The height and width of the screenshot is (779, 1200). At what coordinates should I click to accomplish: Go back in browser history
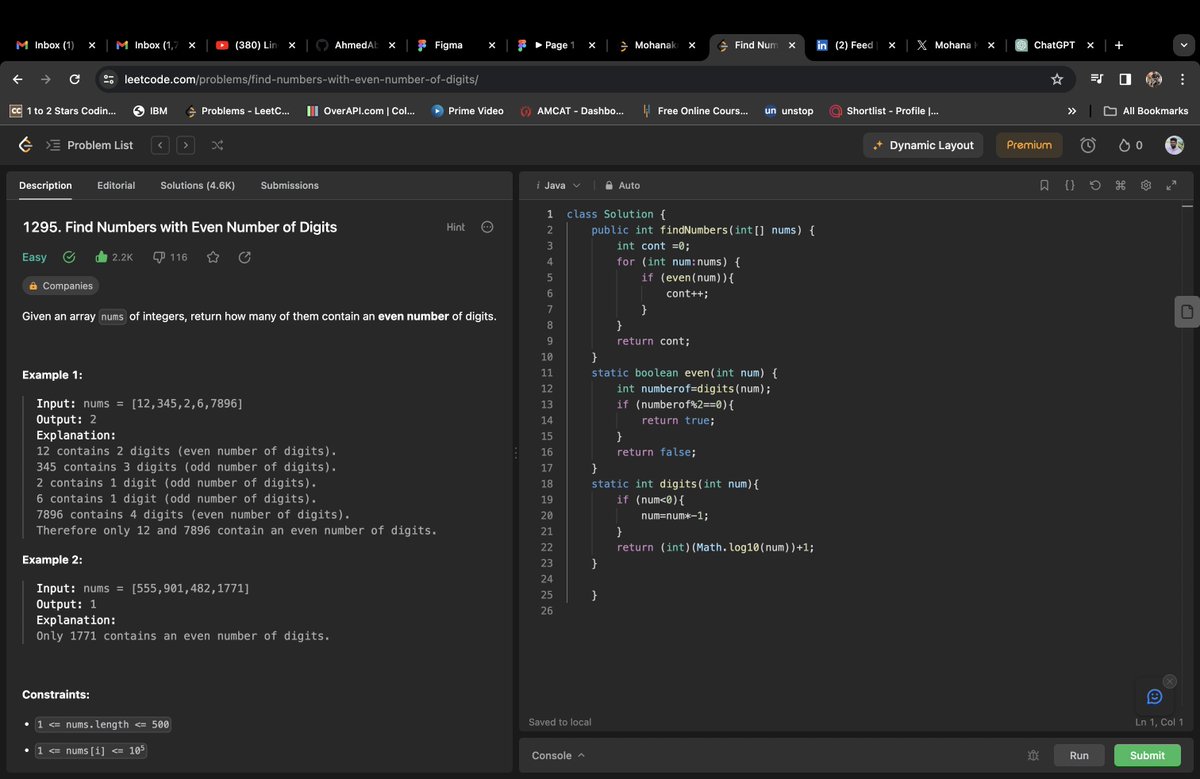[18, 79]
